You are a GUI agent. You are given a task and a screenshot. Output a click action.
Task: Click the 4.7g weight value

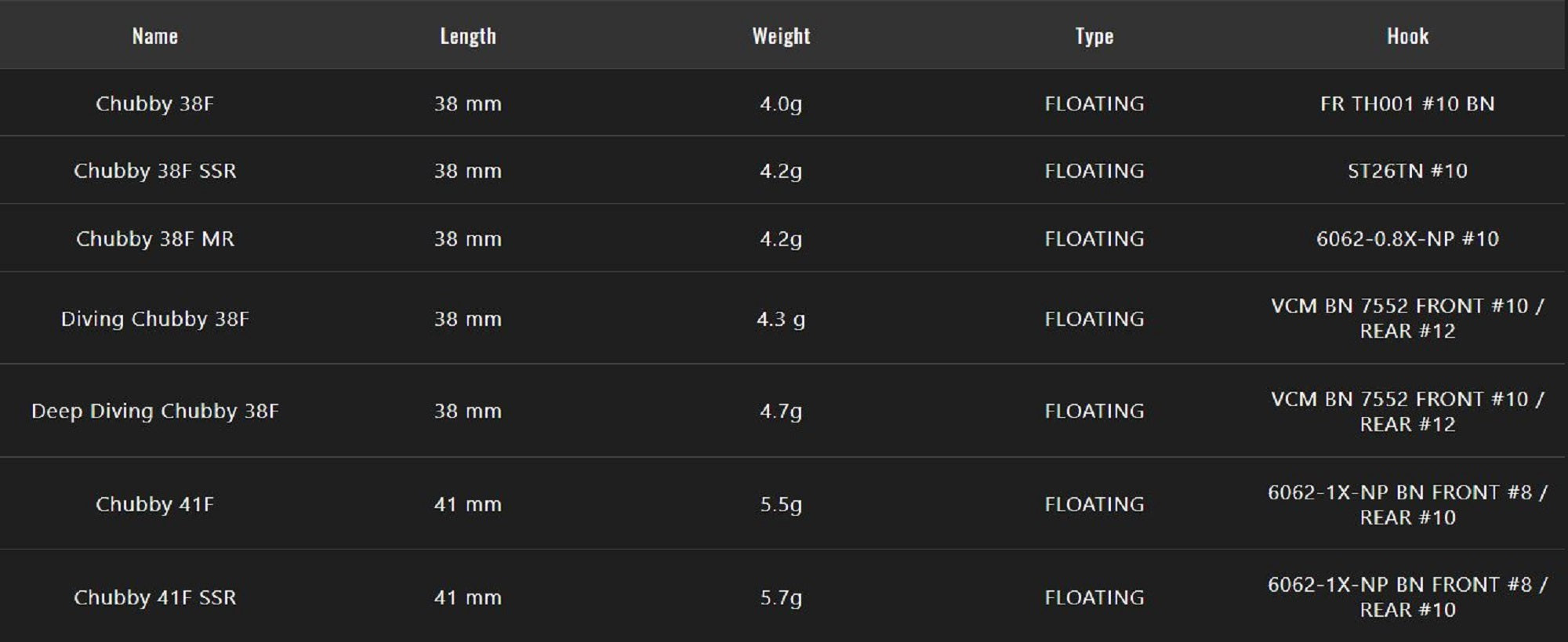pos(781,411)
